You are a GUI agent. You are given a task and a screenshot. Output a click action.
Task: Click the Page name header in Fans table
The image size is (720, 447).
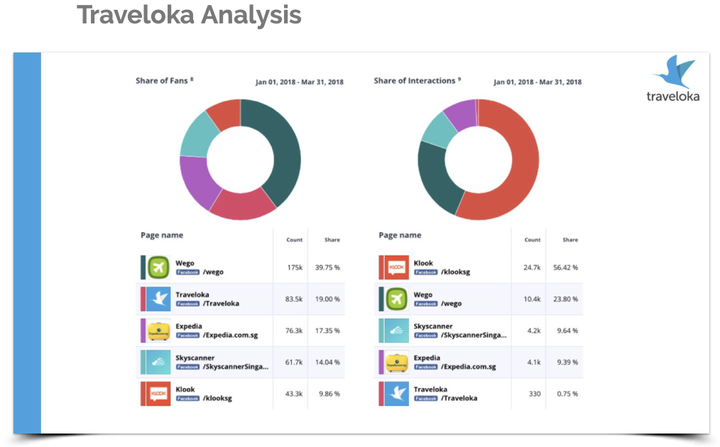coord(163,236)
